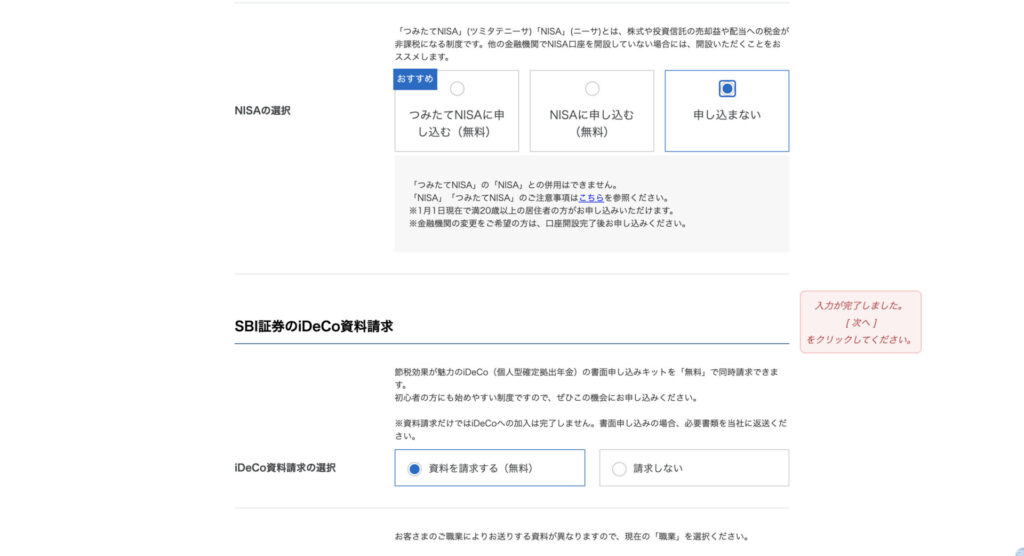Viewport: 1024px width, 556px height.
Task: Click the note ※資料請求だけではiDeCoへの加入は完了しません
Action: (590, 429)
